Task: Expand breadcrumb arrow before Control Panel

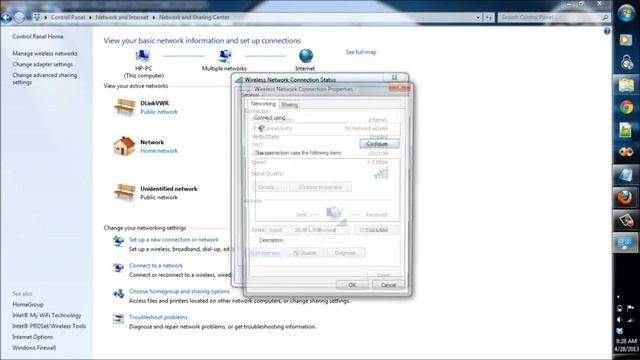Action: (x=46, y=18)
